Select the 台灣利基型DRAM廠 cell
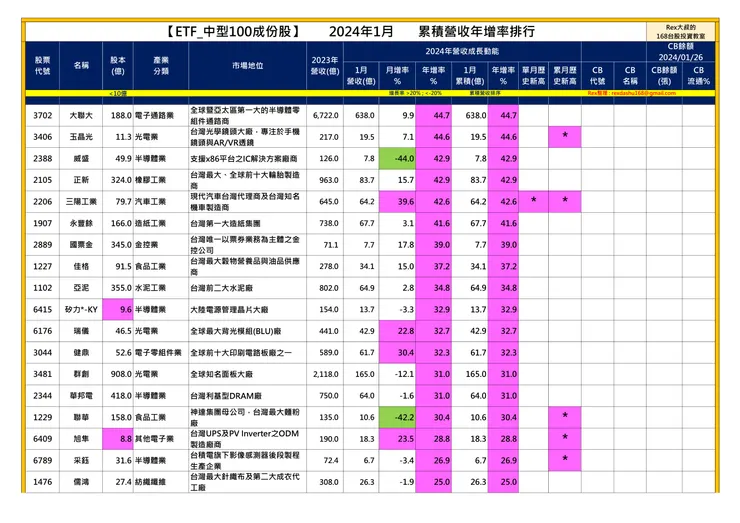Image resolution: width=740 pixels, height=523 pixels. click(x=247, y=396)
